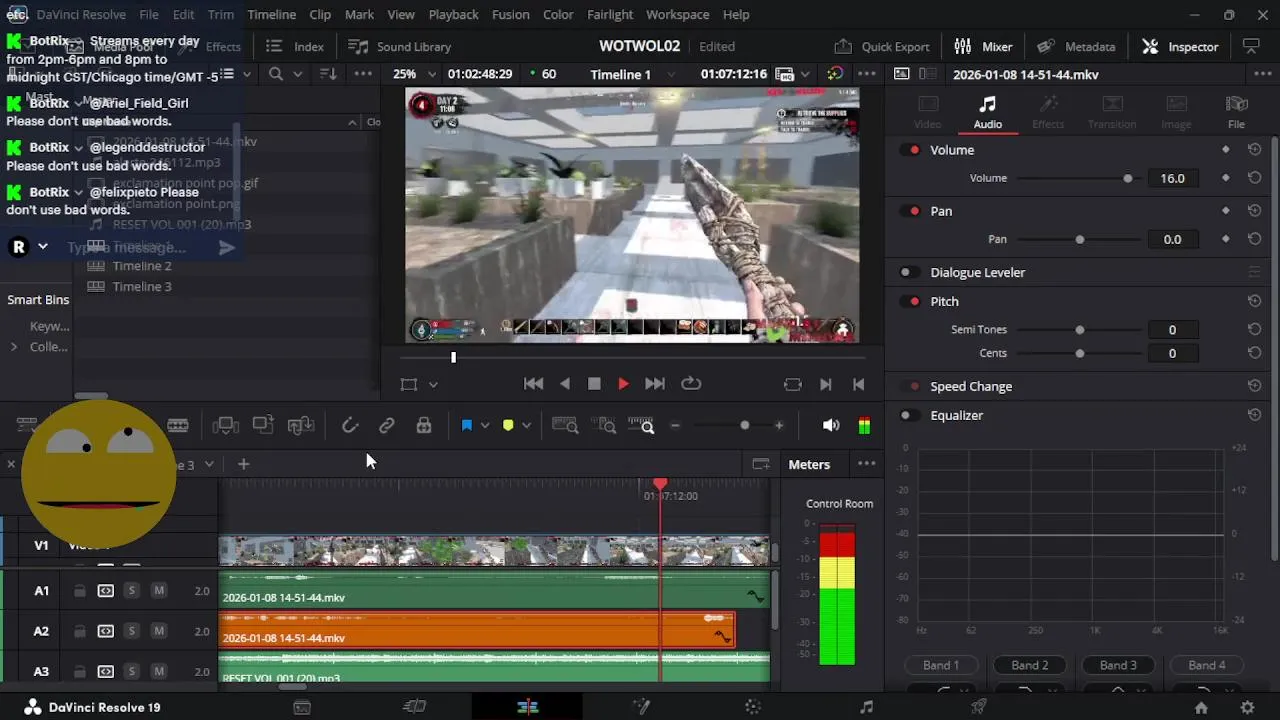Open the Index panel
Screen dimensions: 1280x720
click(296, 47)
